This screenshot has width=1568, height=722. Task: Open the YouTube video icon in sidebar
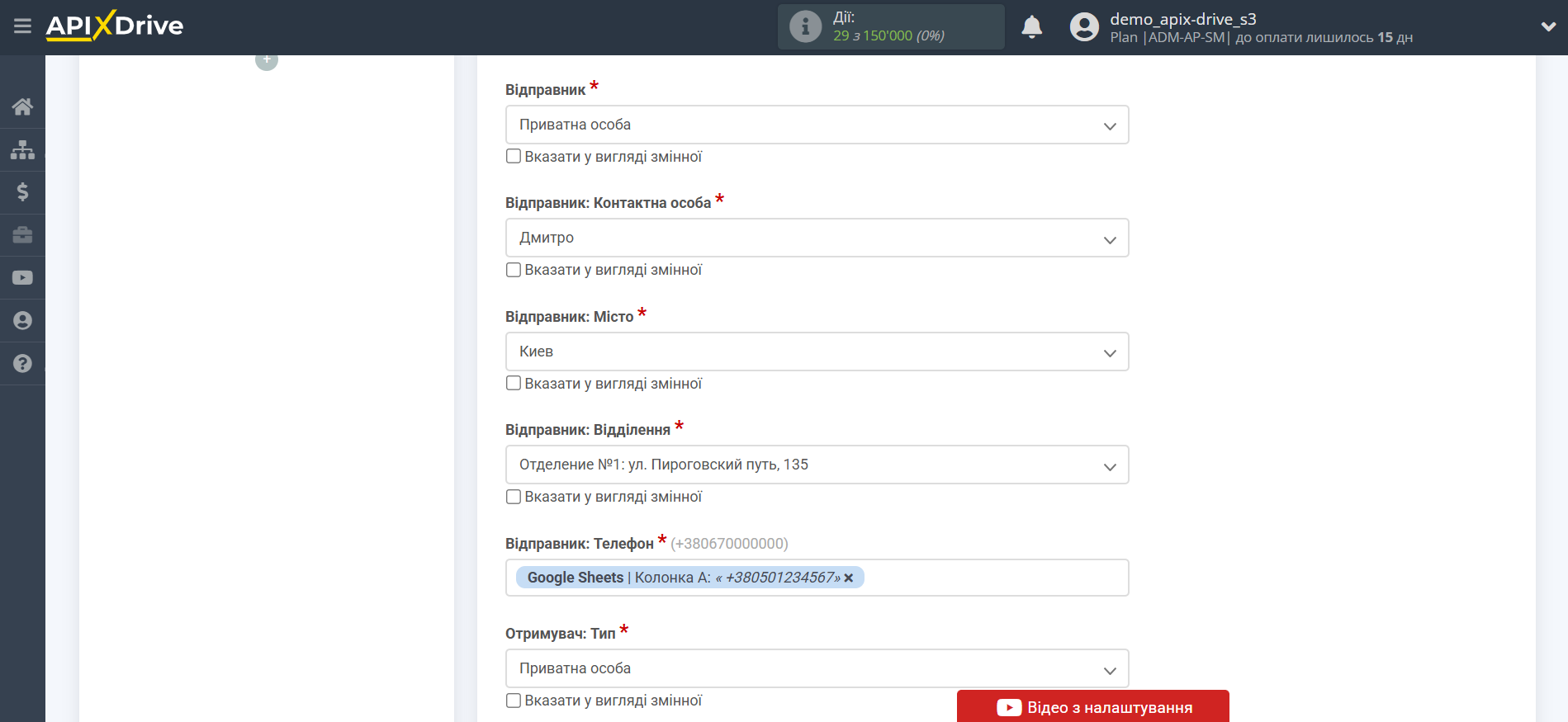(x=22, y=278)
